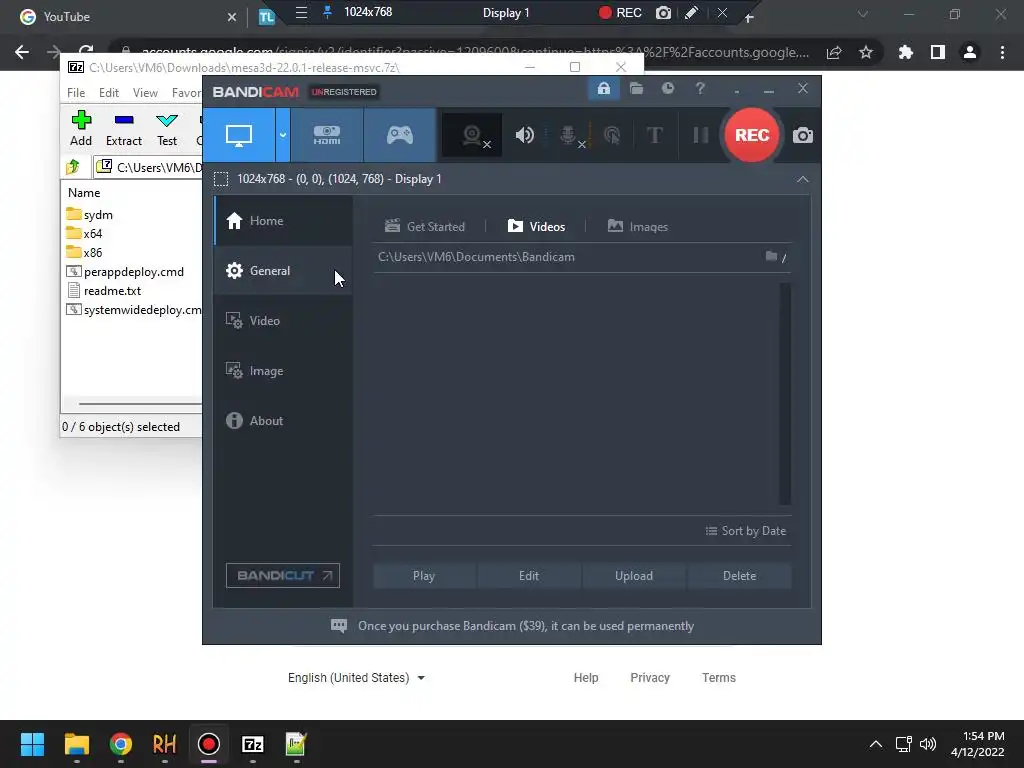Open the screen recording mode dropdown arrow
Image resolution: width=1024 pixels, height=768 pixels.
click(283, 135)
